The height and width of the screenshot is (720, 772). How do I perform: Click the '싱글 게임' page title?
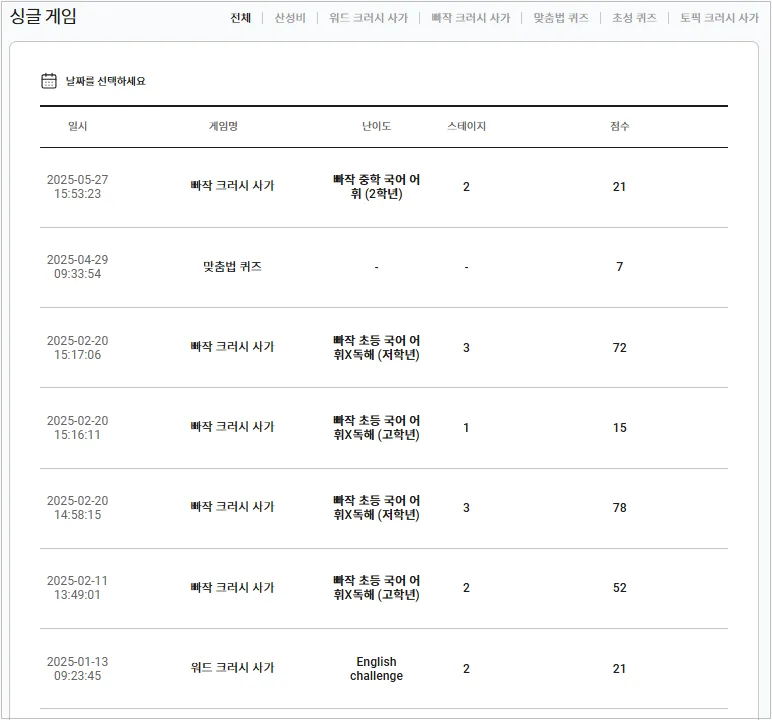[43, 16]
